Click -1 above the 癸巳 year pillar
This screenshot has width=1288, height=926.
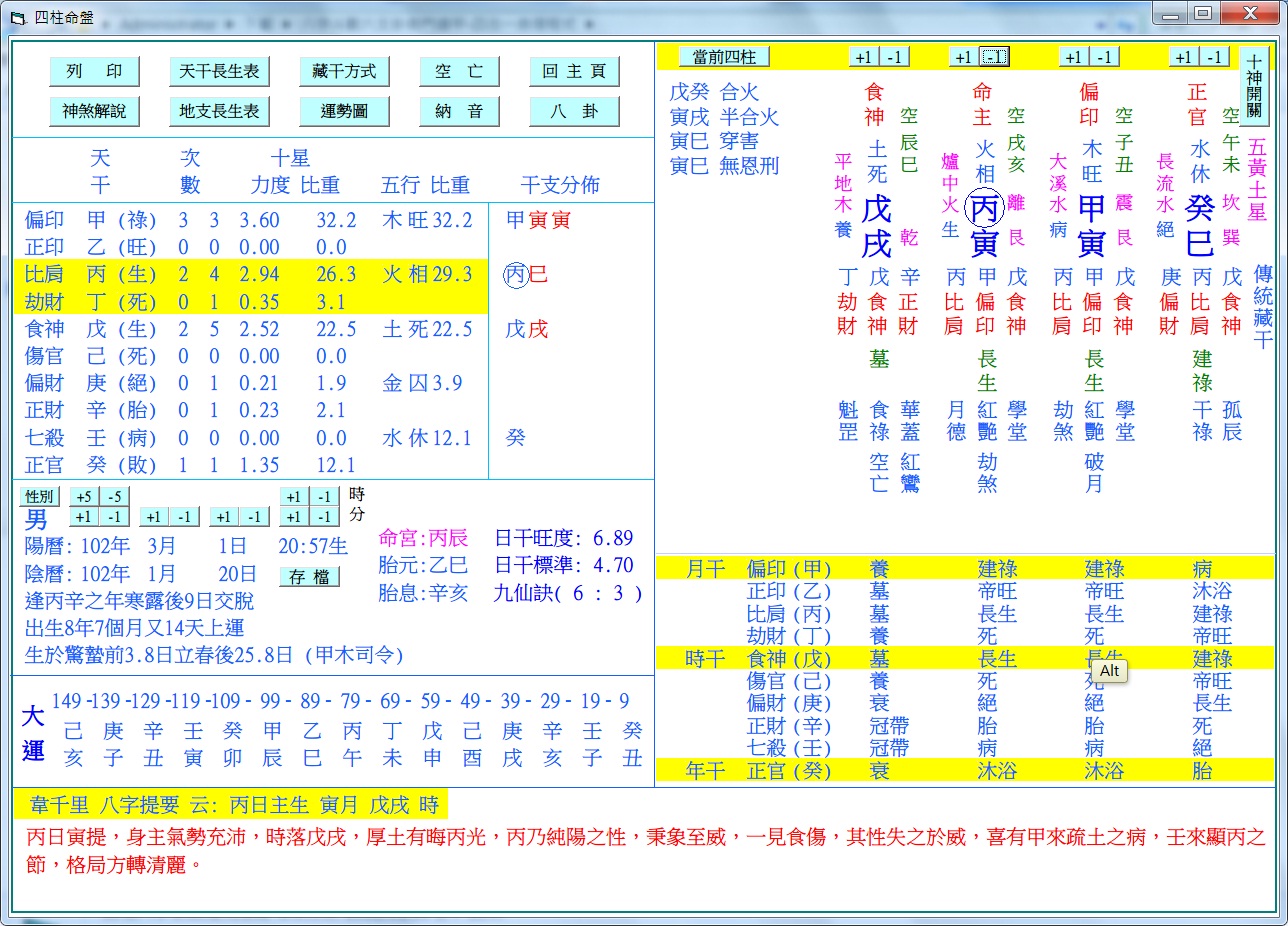pos(1214,57)
